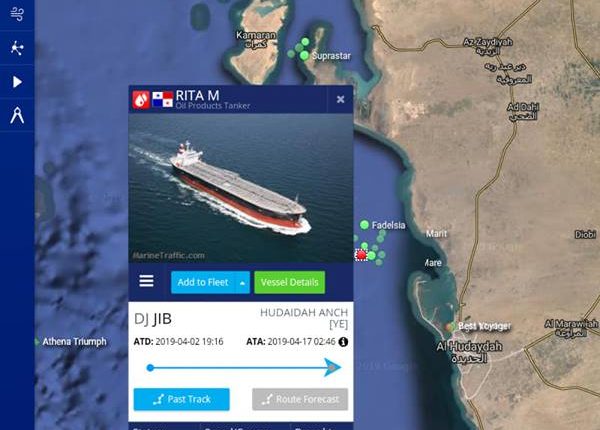600x430 pixels.
Task: Open the wind layer icon in sidebar
Action: 17,14
